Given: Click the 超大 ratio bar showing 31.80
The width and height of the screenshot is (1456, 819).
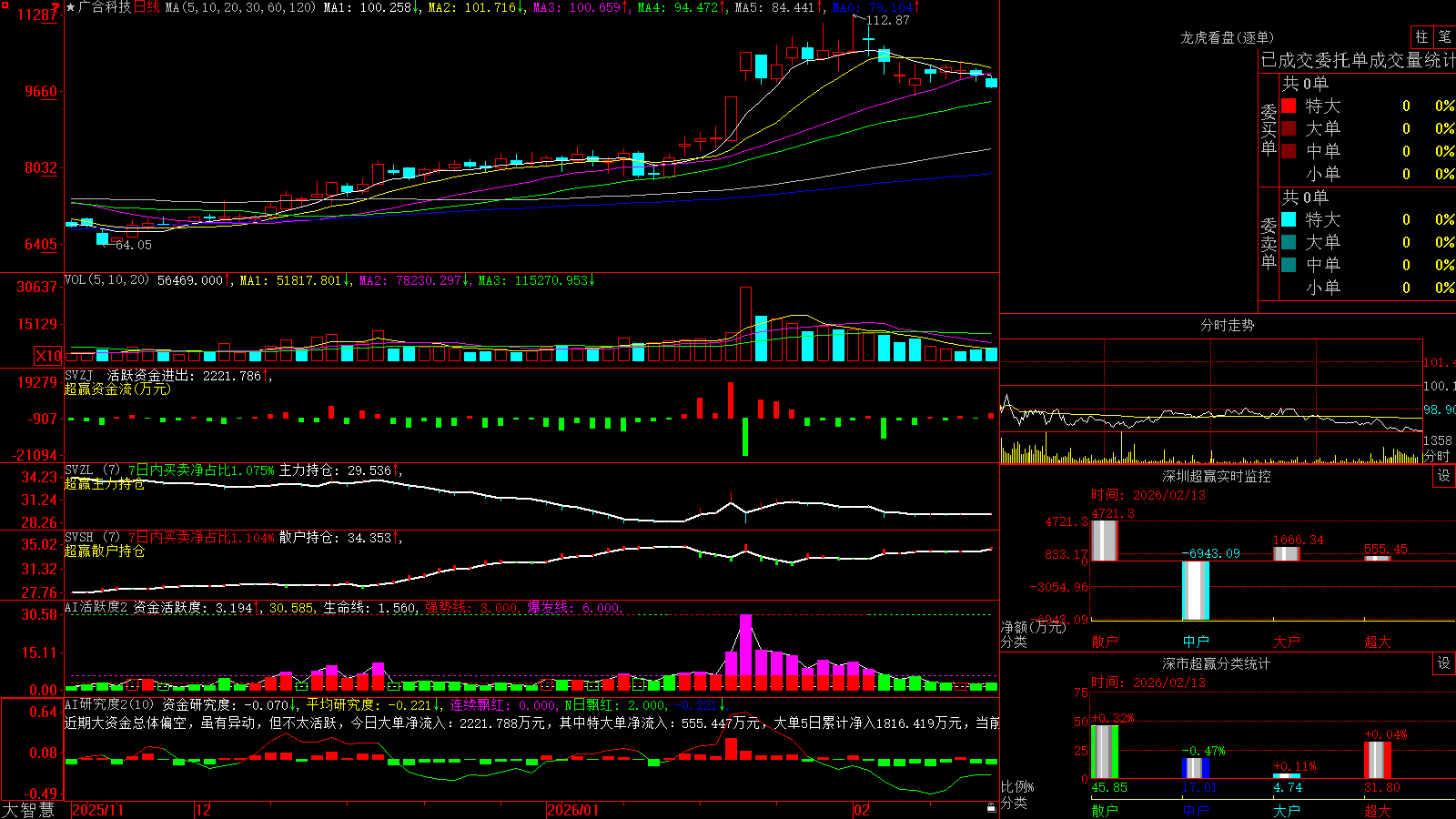Looking at the screenshot, I should (x=1378, y=760).
